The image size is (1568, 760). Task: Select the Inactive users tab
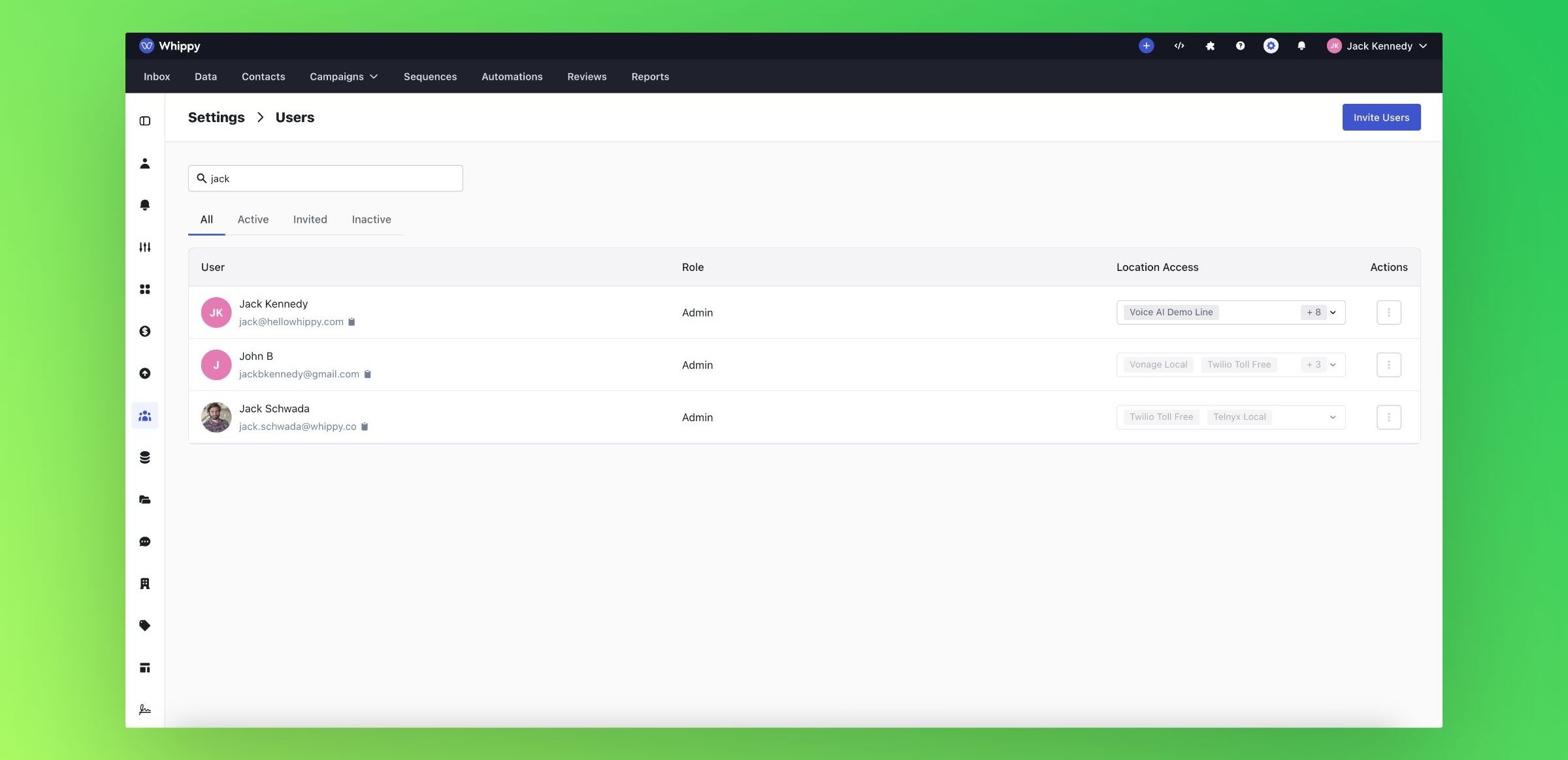[x=371, y=219]
